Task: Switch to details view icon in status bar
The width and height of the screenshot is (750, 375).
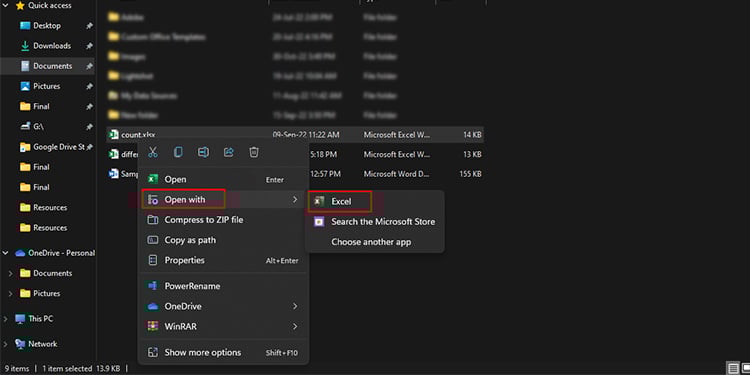Action: click(x=733, y=368)
